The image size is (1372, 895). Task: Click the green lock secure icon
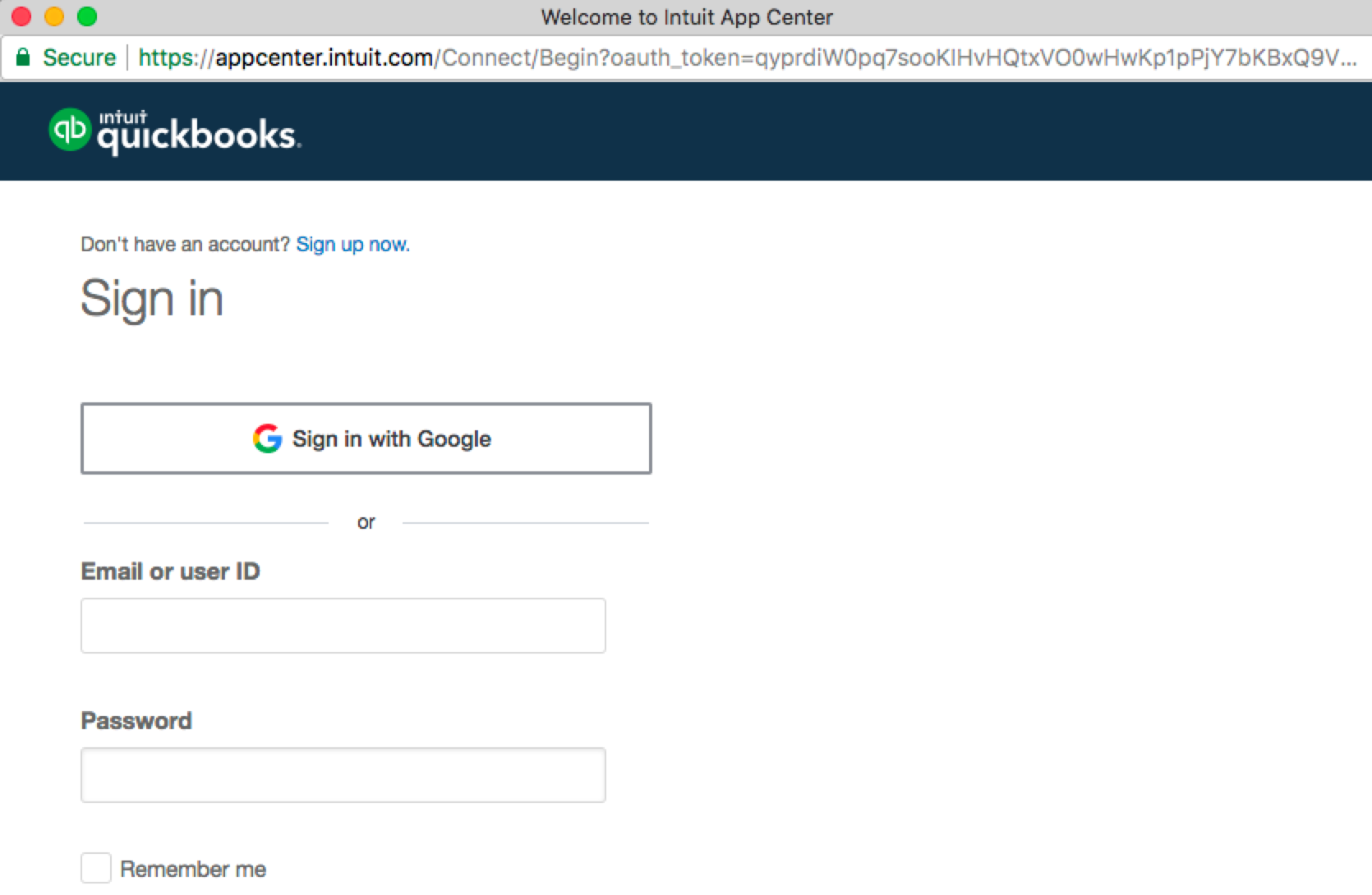coord(23,57)
